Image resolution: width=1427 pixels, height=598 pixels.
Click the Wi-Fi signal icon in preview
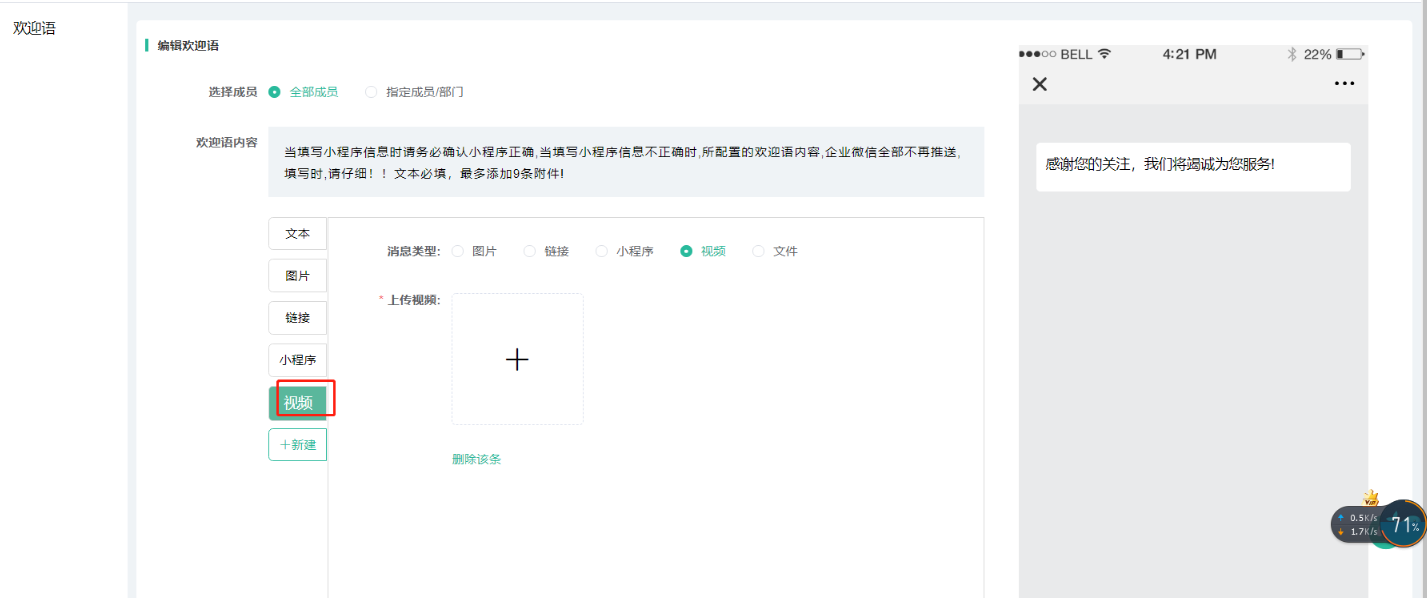1104,54
